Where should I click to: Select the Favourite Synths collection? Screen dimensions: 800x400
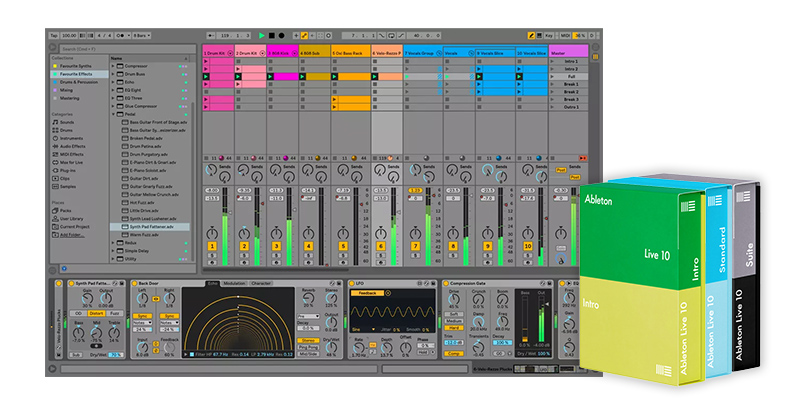(76, 66)
